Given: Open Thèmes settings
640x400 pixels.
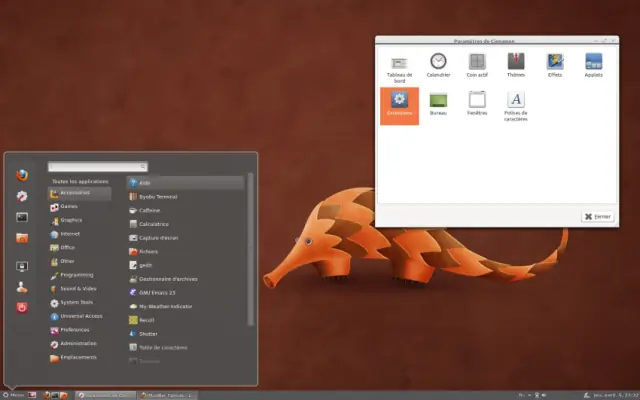Looking at the screenshot, I should 516,65.
